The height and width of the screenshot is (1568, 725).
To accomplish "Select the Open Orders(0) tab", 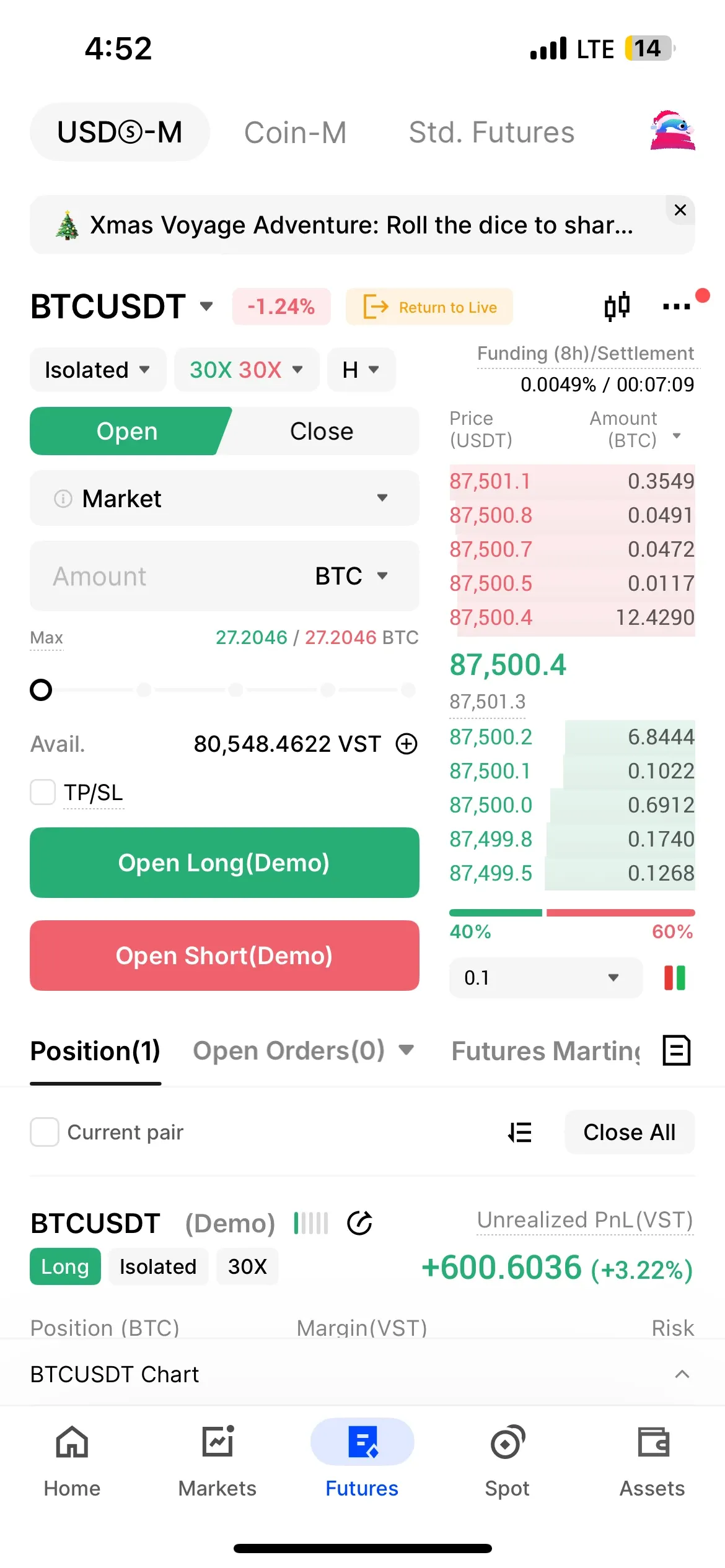I will coord(289,1050).
